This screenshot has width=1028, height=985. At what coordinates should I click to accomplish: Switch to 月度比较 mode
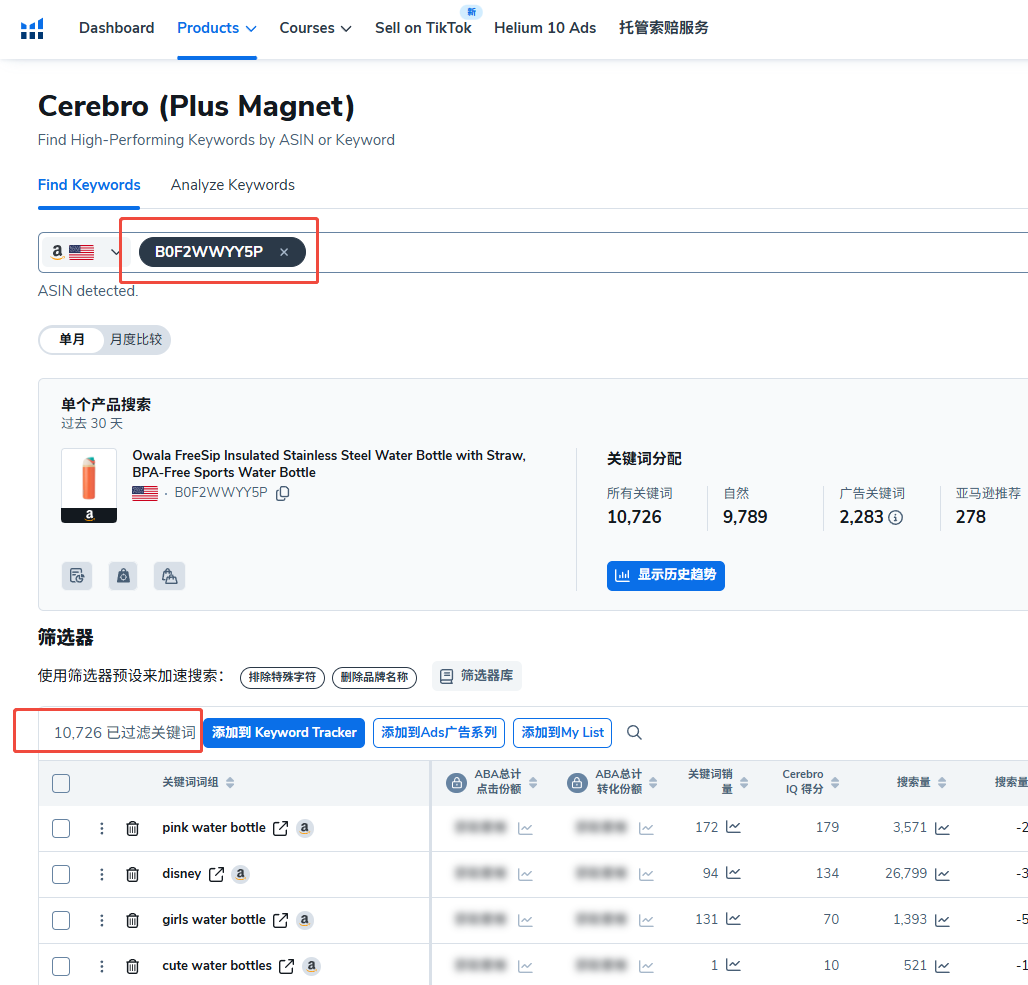[136, 340]
